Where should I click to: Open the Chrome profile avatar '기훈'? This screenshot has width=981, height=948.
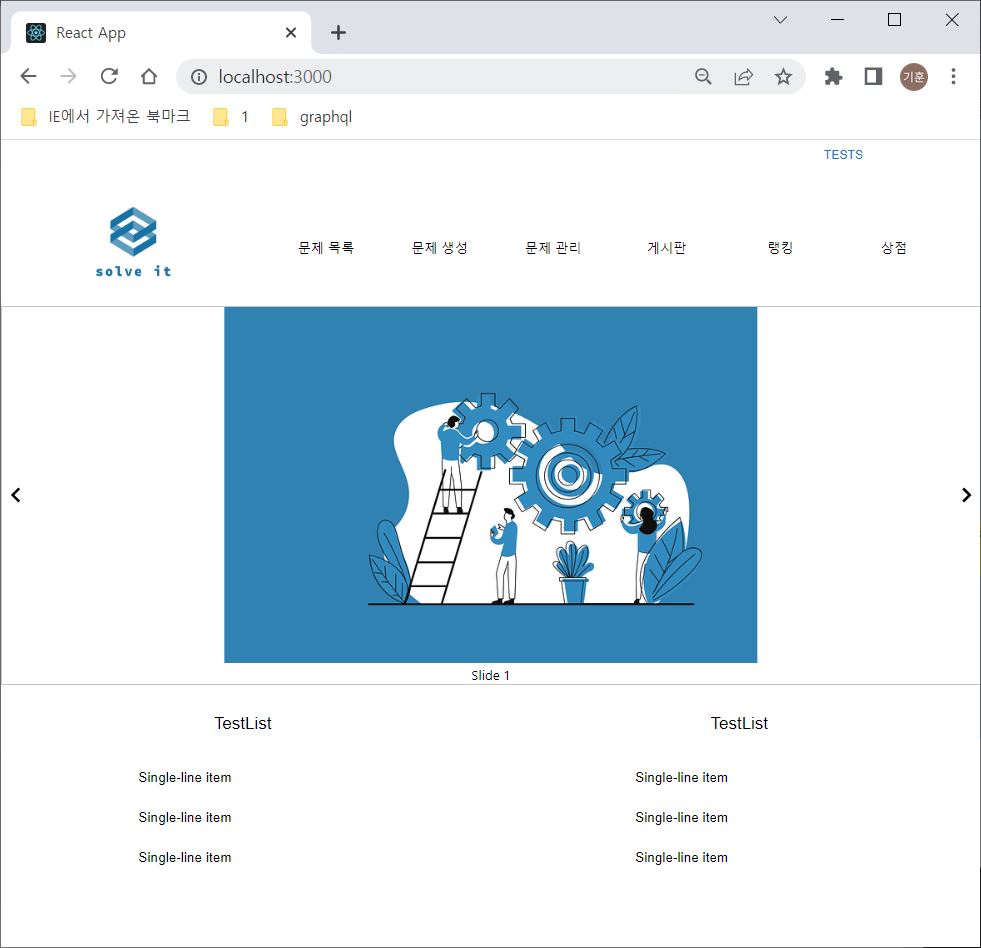(x=913, y=76)
